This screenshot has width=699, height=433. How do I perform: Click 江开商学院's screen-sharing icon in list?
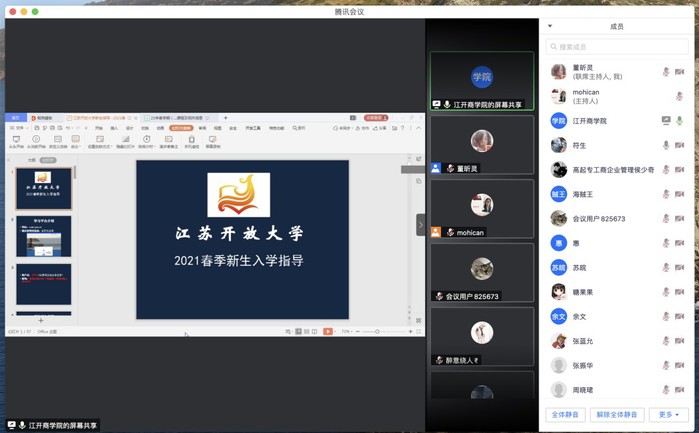tap(666, 120)
